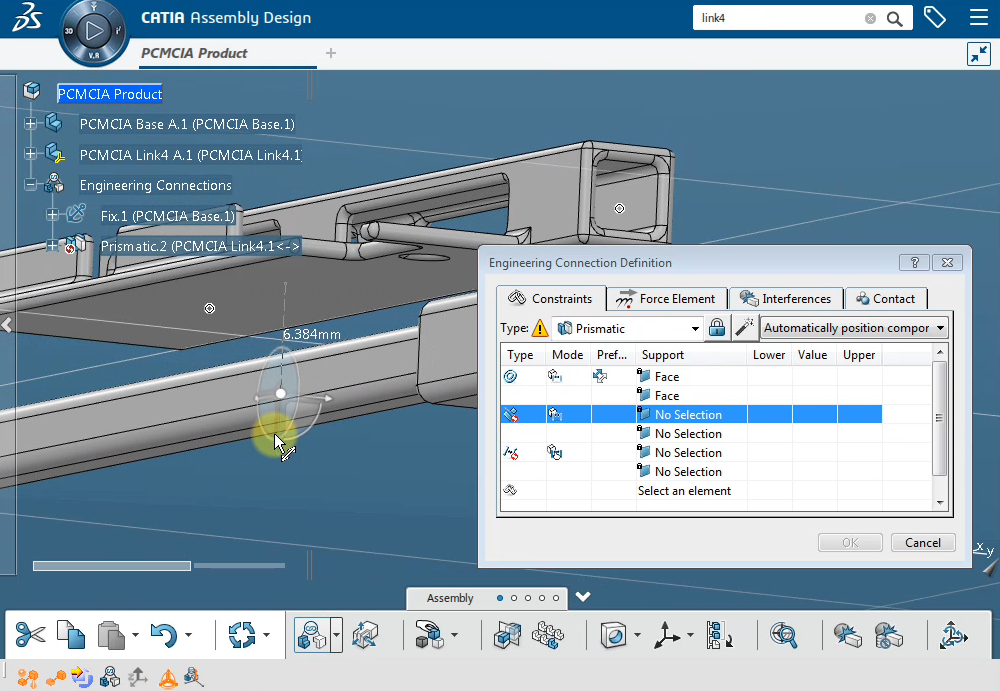This screenshot has width=1000, height=691.
Task: Select the PCMCIA Product tab
Action: [195, 54]
